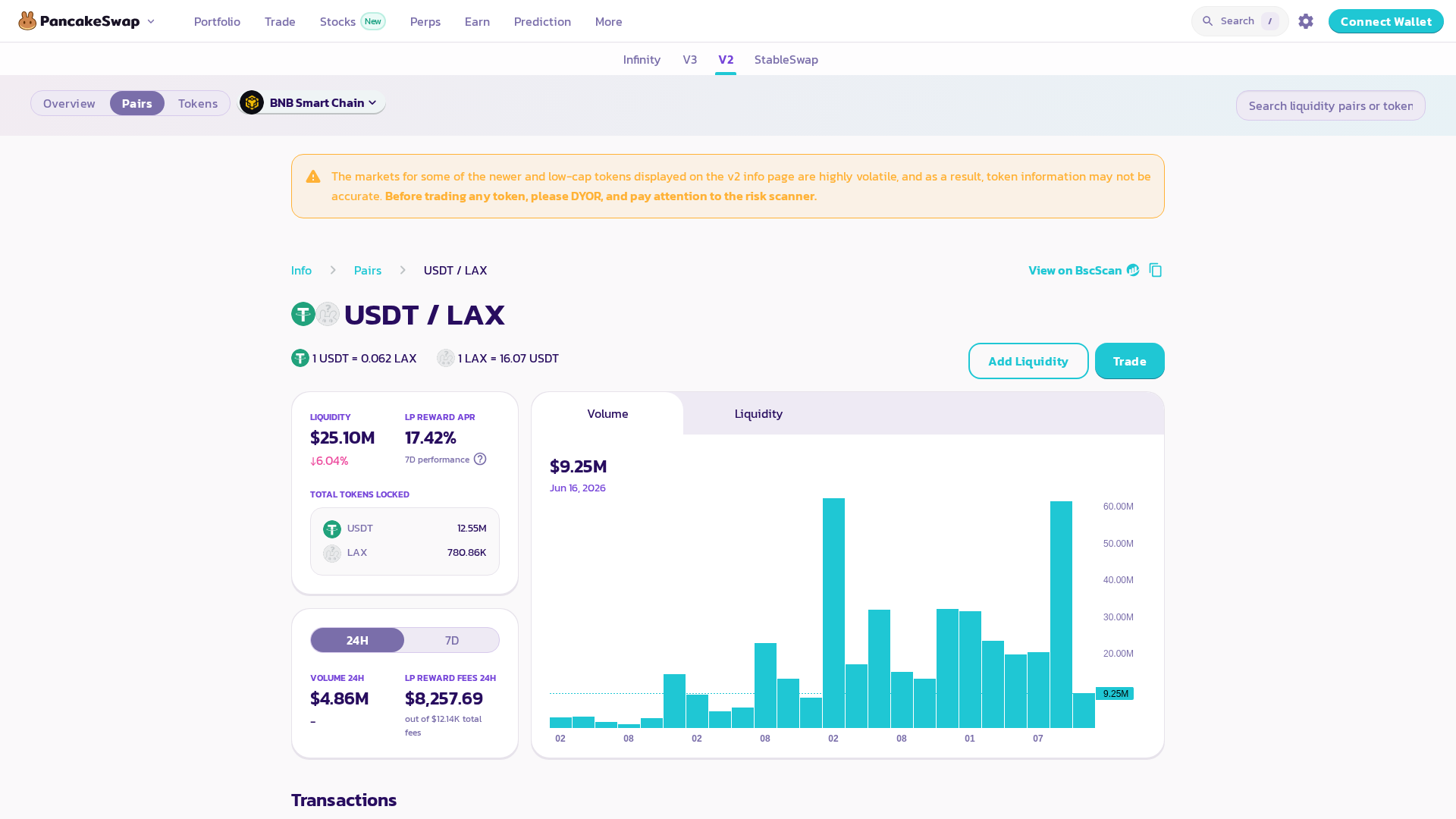Click the USDT / LAX page title

pyautogui.click(x=425, y=315)
